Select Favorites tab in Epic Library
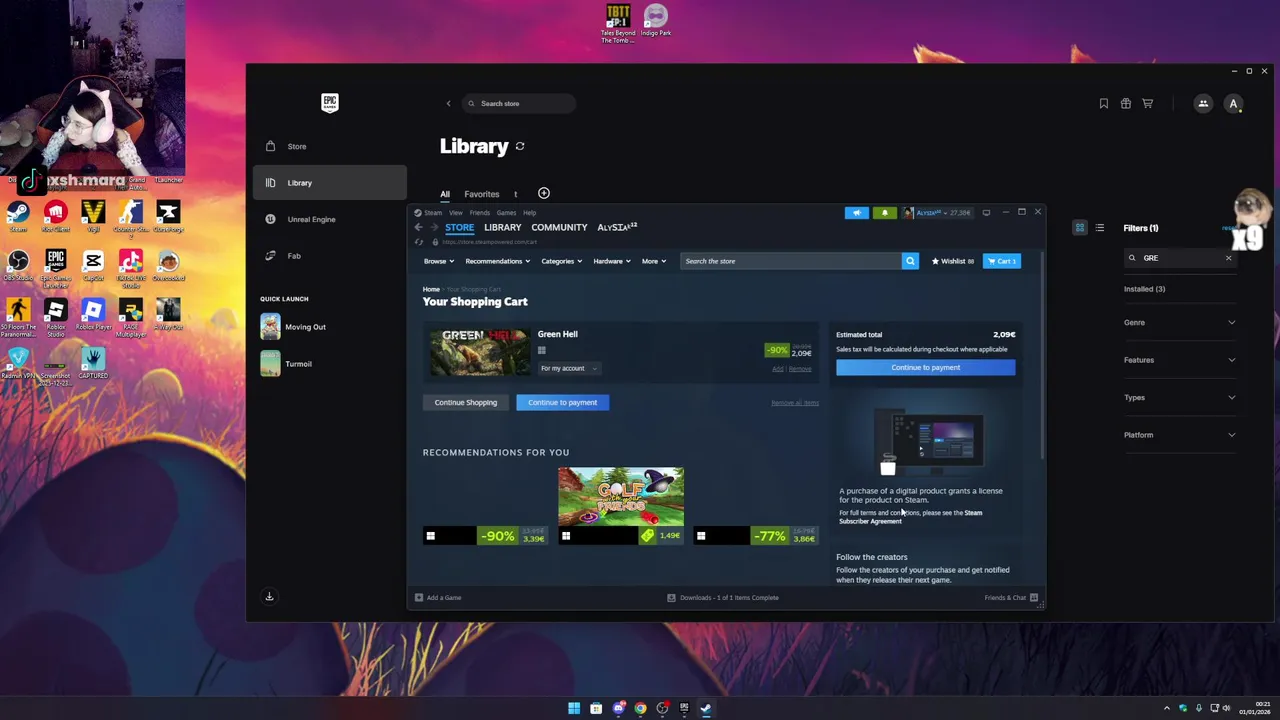The width and height of the screenshot is (1280, 720). point(481,194)
